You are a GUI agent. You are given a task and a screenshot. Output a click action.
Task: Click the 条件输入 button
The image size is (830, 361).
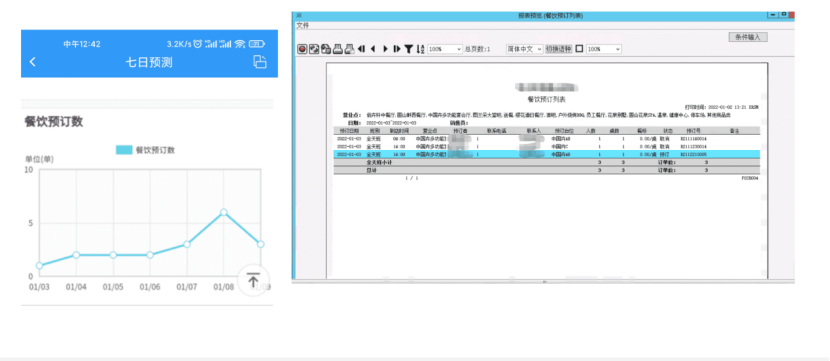[748, 37]
